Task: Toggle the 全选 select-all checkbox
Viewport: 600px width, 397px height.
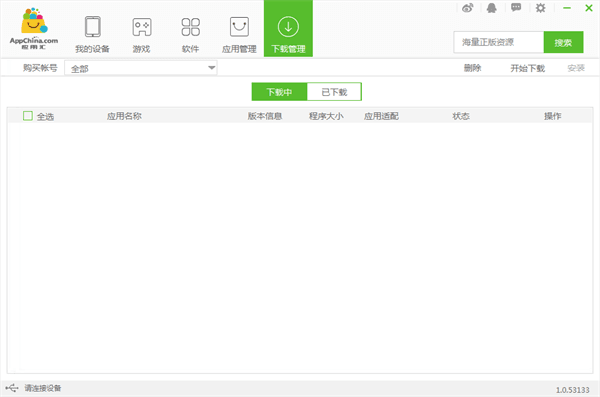Action: point(28,116)
